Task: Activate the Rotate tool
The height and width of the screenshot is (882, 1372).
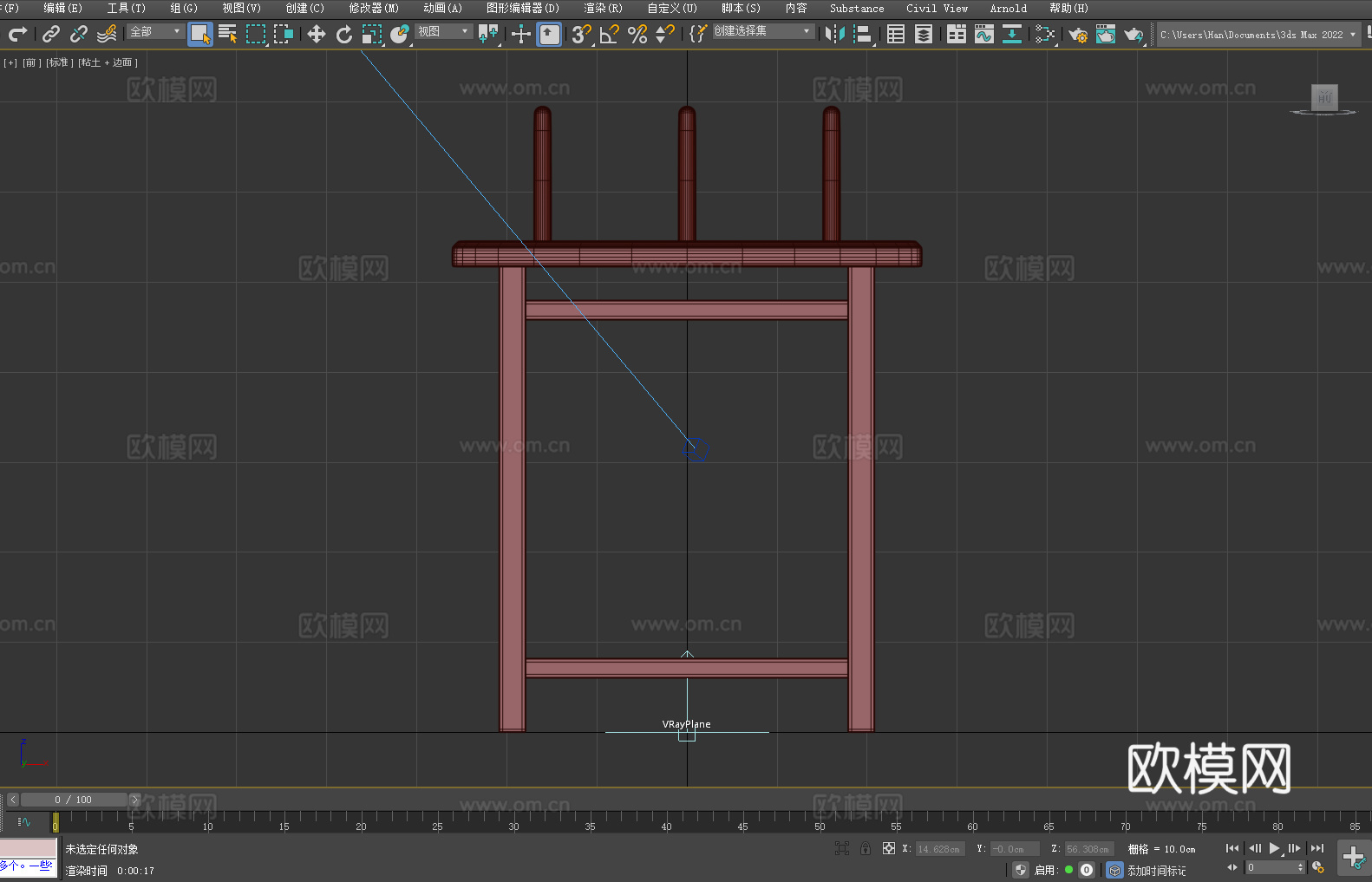Action: pos(344,34)
